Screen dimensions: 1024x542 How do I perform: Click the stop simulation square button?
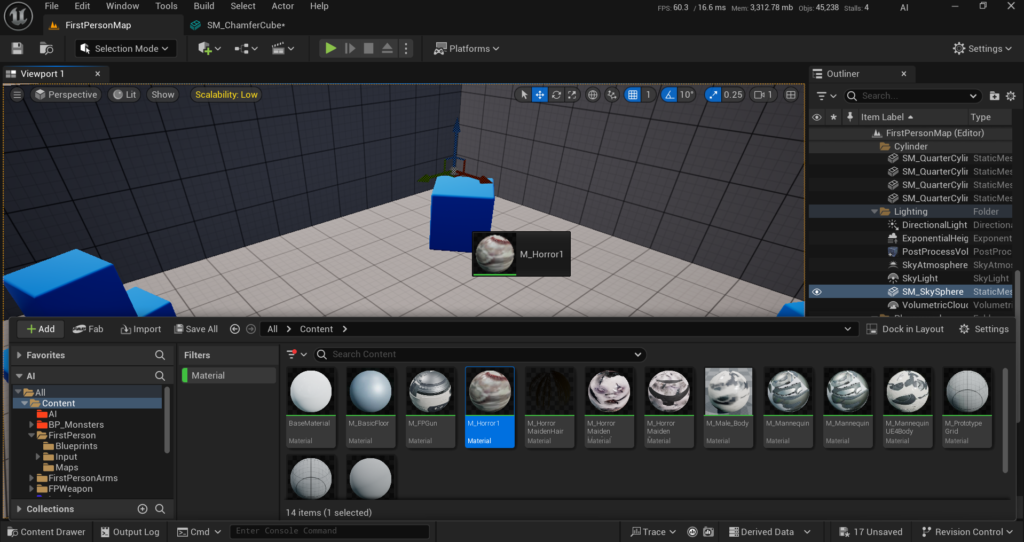(x=368, y=48)
